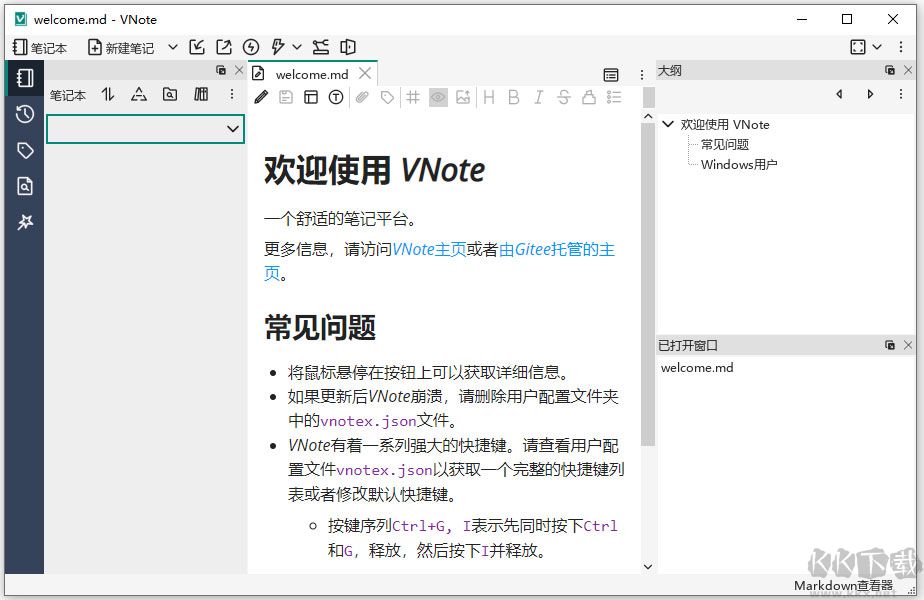Expand the 新建笔记 dropdown arrow

click(x=172, y=47)
